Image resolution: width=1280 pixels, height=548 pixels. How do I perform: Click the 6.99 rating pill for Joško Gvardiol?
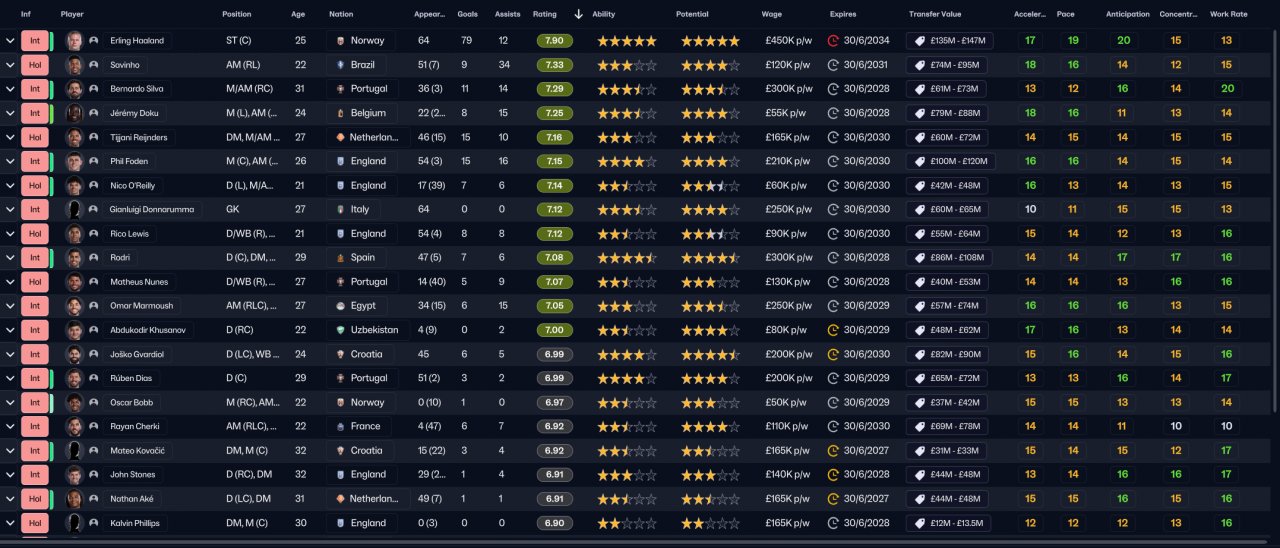tap(554, 354)
